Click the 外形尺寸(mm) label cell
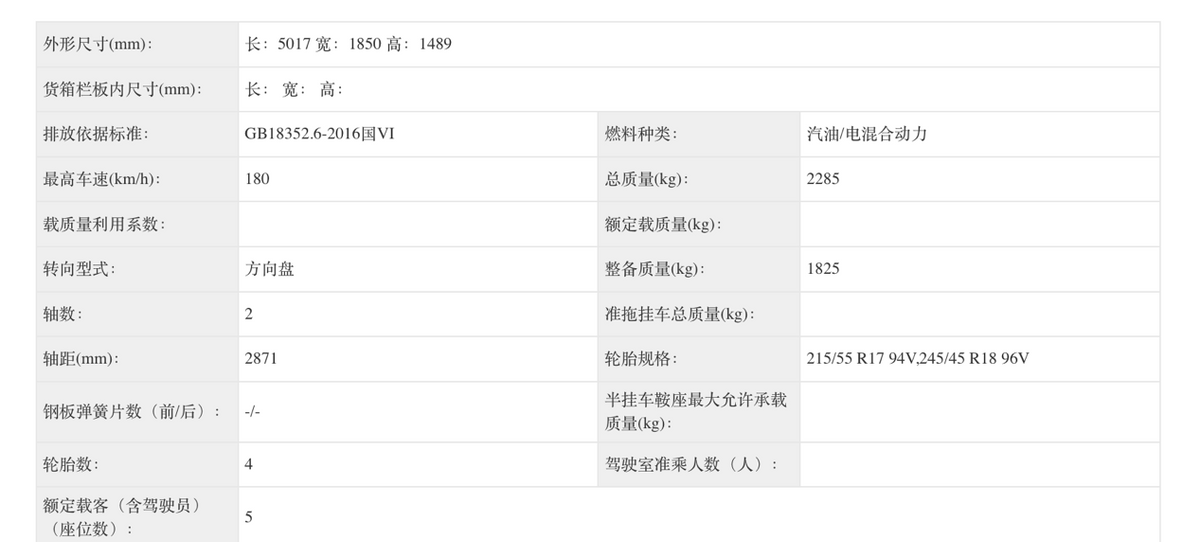The image size is (1200, 542). [x=98, y=44]
